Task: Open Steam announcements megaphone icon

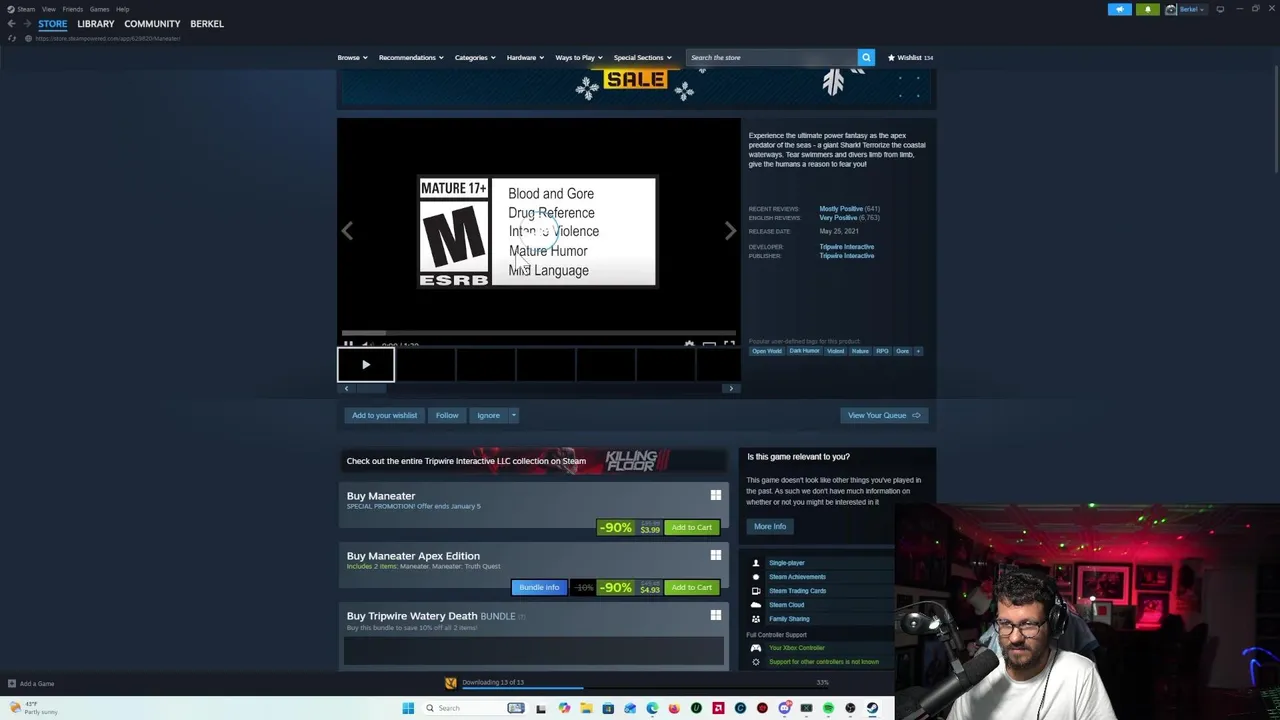Action: 1120,9
